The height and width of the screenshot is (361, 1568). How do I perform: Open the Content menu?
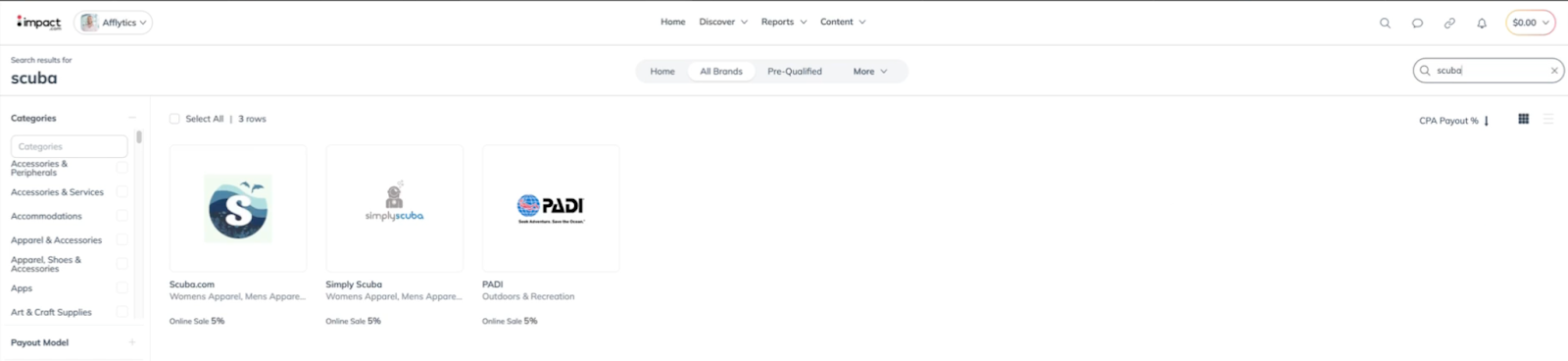click(x=842, y=22)
